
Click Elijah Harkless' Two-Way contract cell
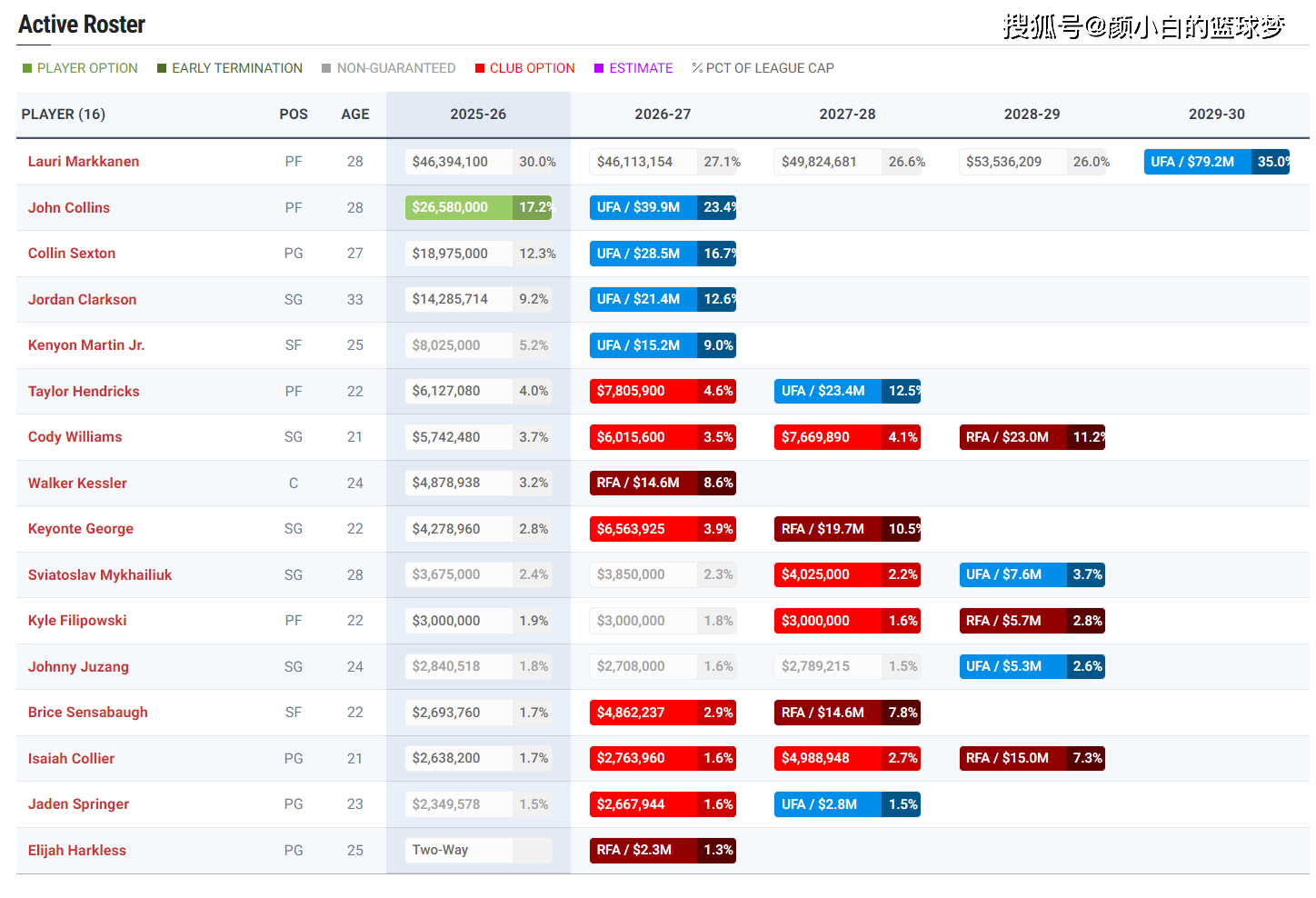(459, 850)
